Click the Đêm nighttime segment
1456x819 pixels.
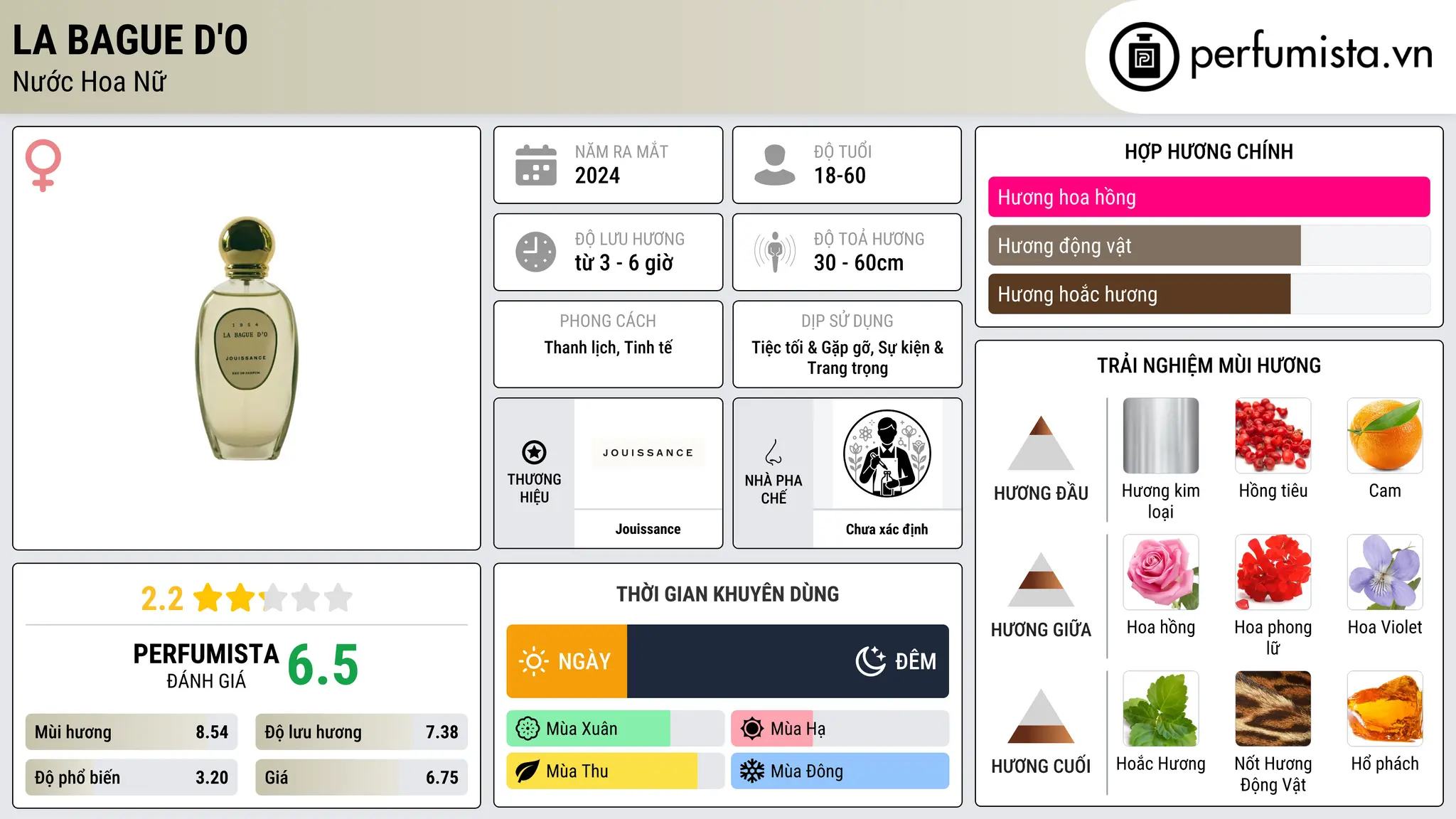click(x=788, y=661)
